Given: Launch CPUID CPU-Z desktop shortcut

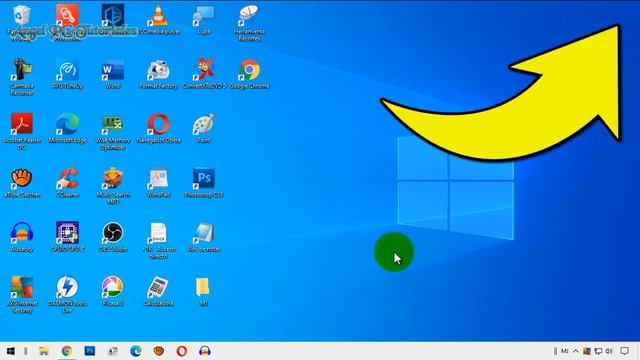Looking at the screenshot, I should [67, 233].
